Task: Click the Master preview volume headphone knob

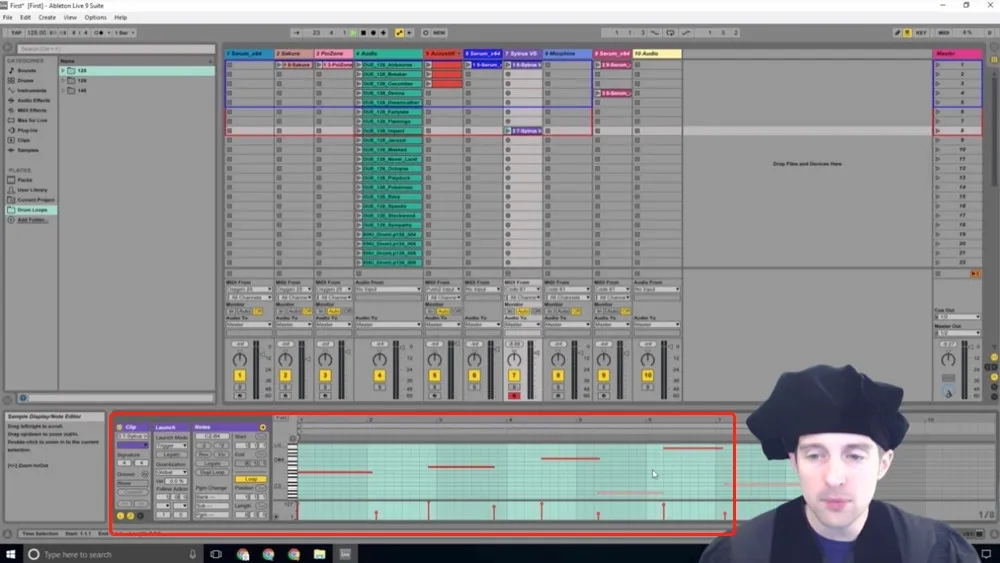Action: (x=948, y=392)
